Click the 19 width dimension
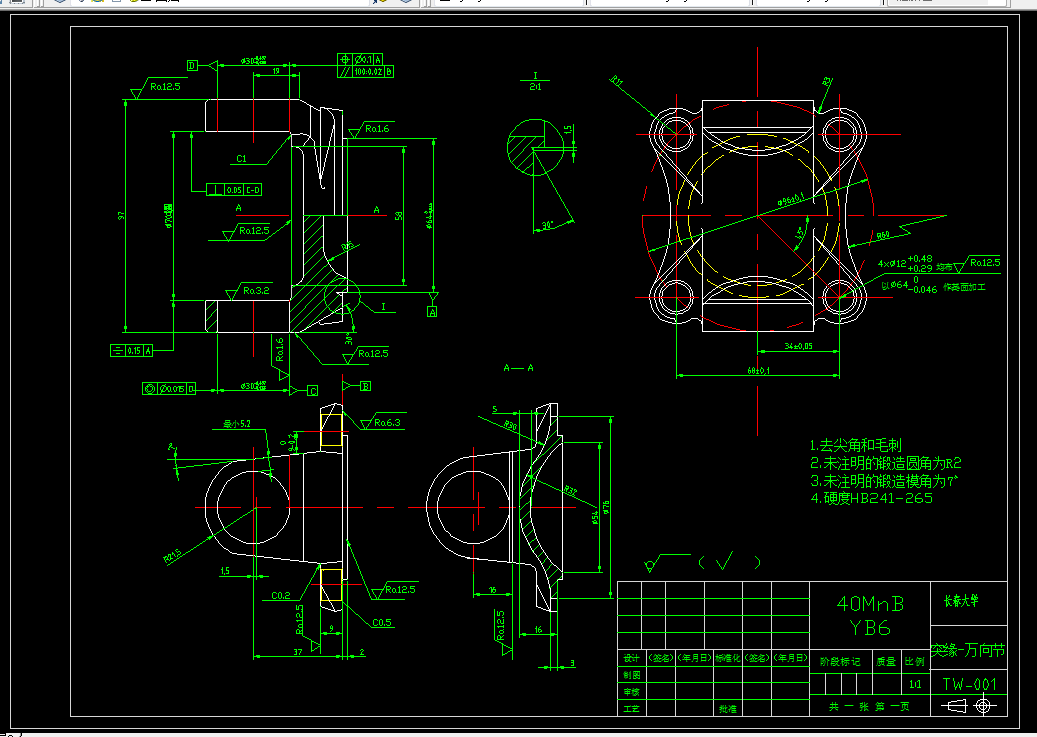Image resolution: width=1037 pixels, height=737 pixels. [x=276, y=71]
